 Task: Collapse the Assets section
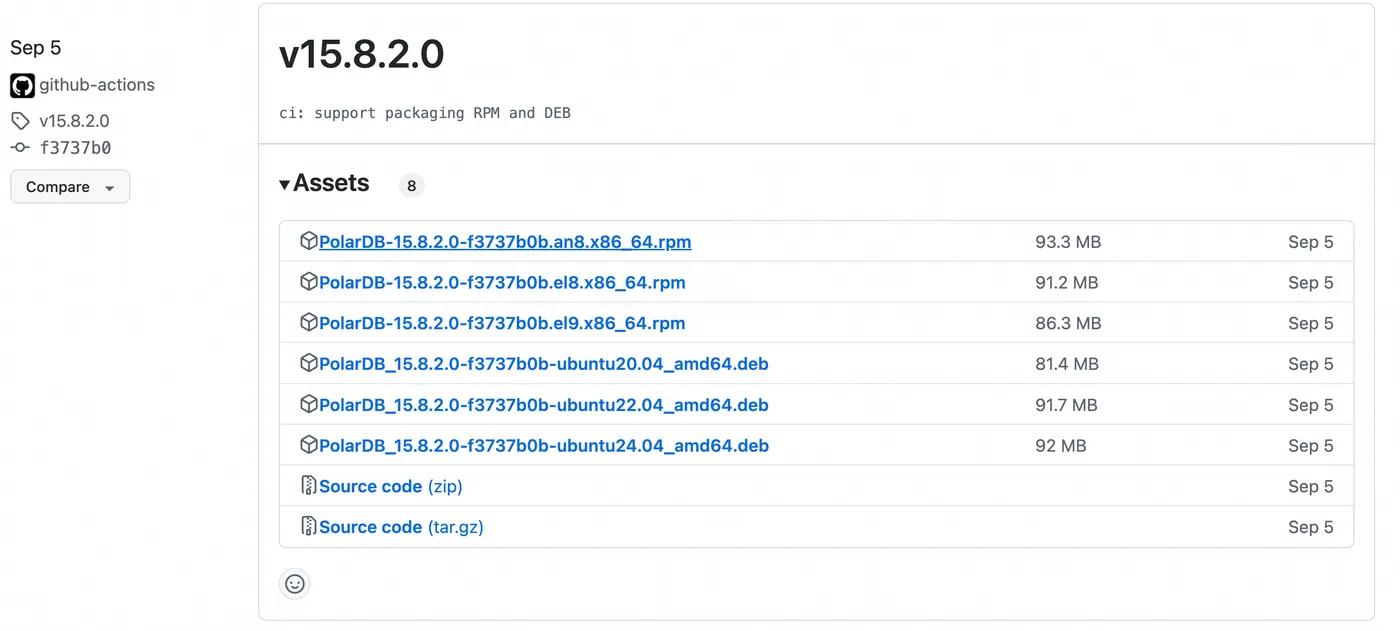[324, 184]
